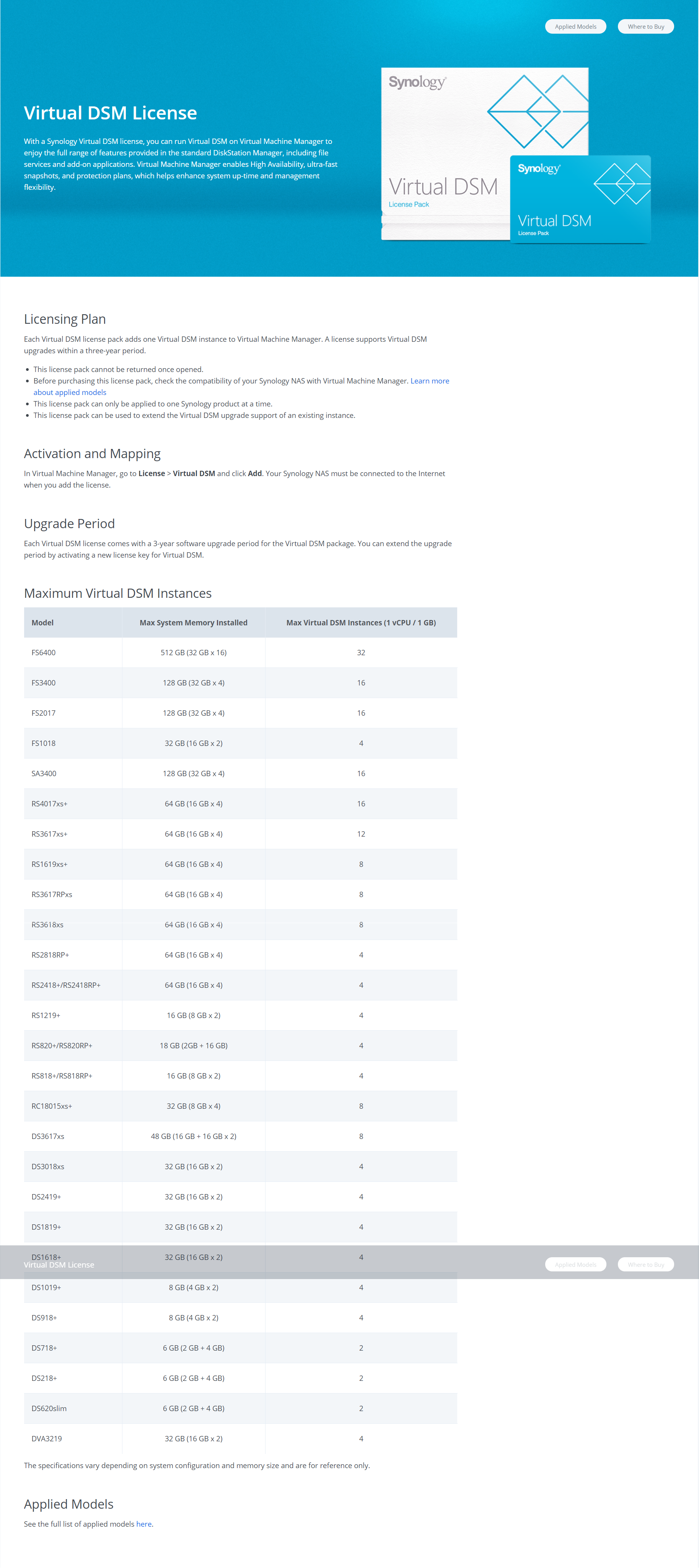Click the Applied Models button at top
Screen dimensions: 699x1568
point(574,26)
